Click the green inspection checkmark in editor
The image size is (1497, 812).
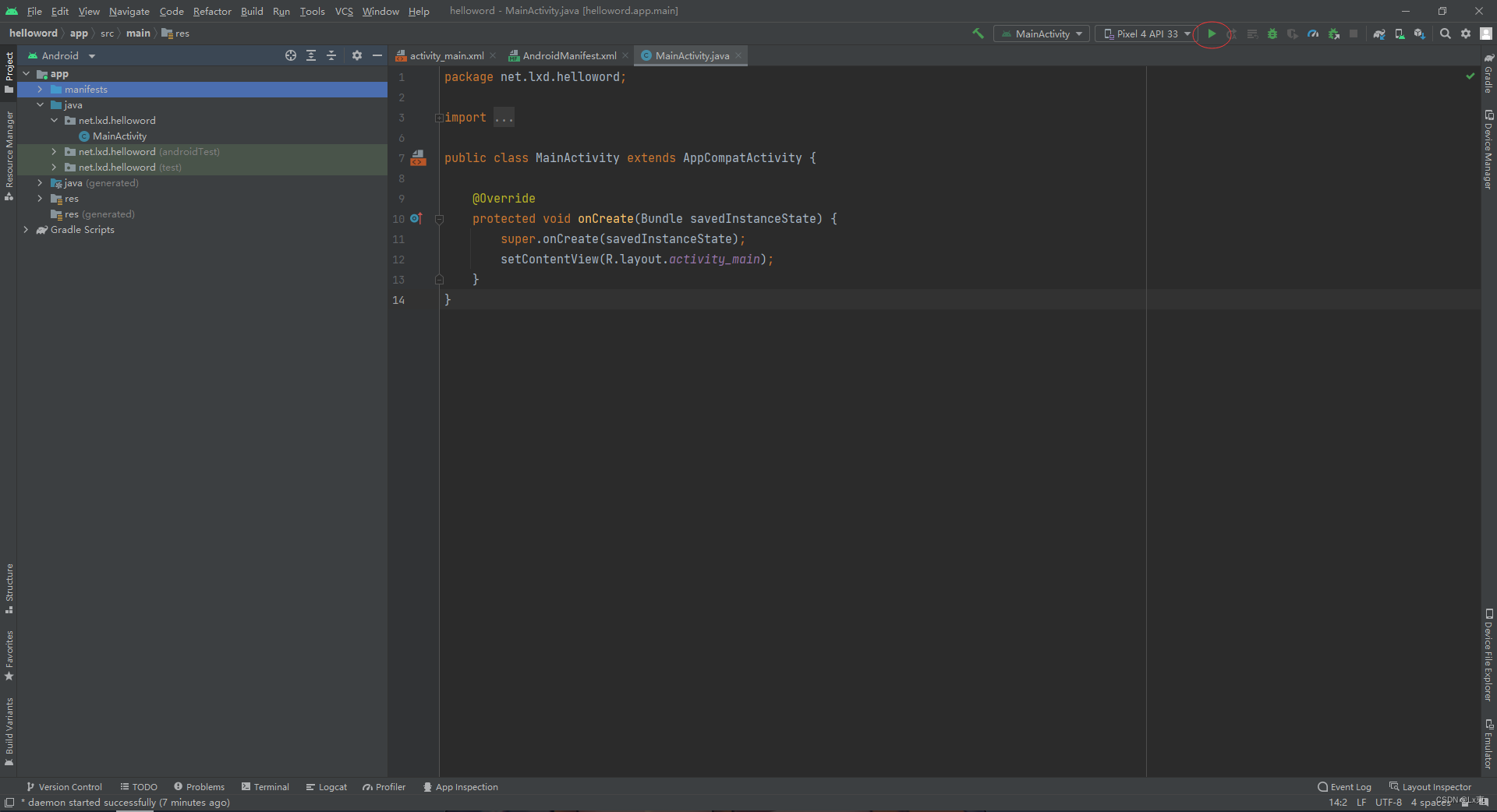point(1470,76)
